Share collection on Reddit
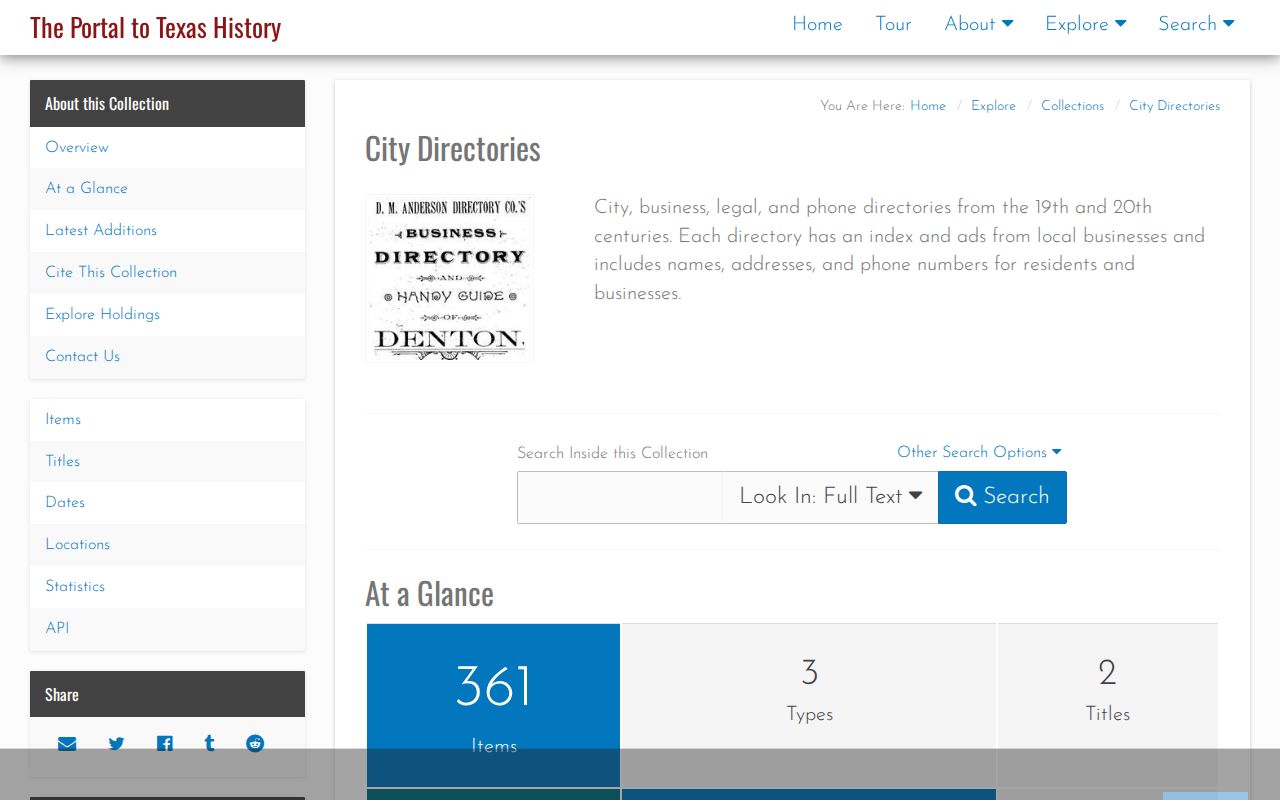Viewport: 1280px width, 800px height. [255, 744]
